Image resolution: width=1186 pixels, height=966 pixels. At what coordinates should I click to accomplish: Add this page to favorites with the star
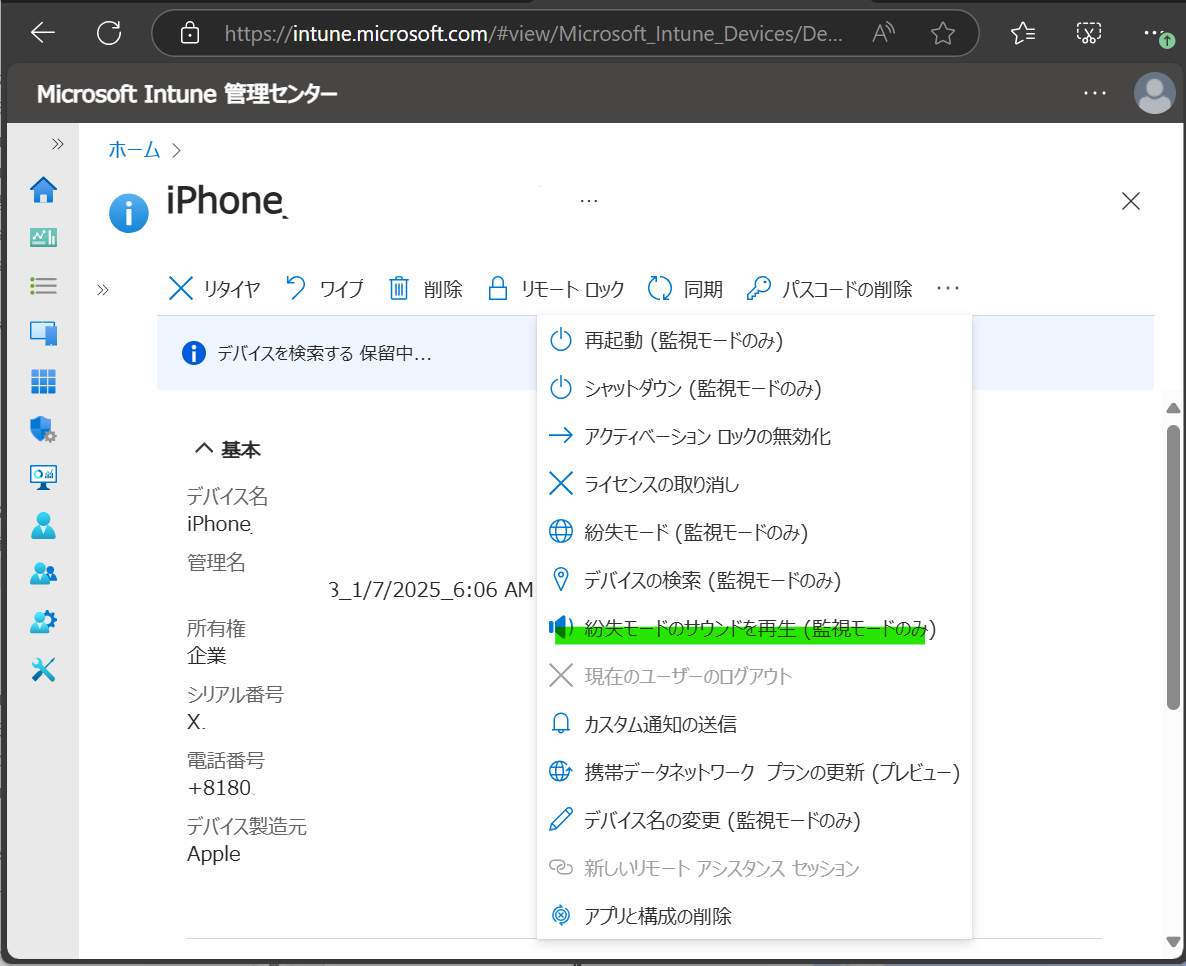tap(942, 33)
